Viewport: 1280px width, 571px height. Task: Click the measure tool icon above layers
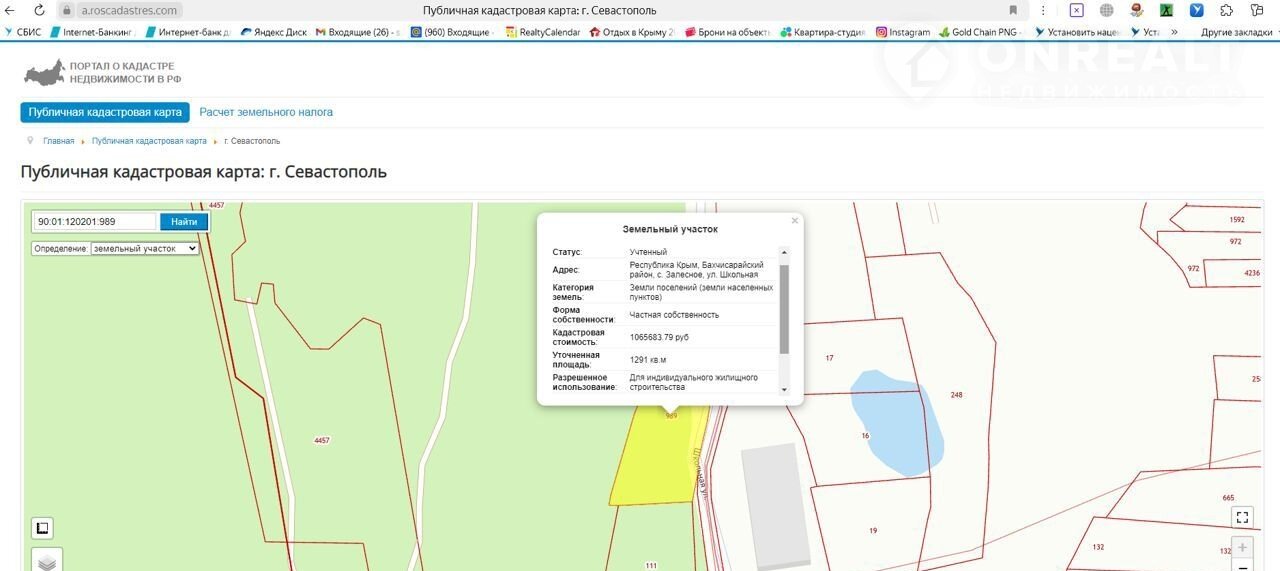click(42, 528)
